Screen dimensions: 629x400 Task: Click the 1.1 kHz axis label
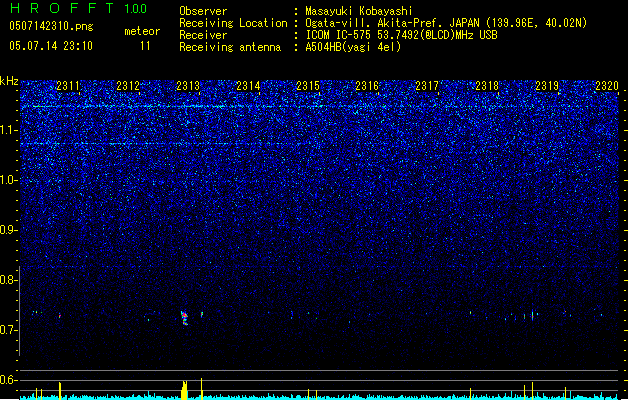tap(8, 130)
